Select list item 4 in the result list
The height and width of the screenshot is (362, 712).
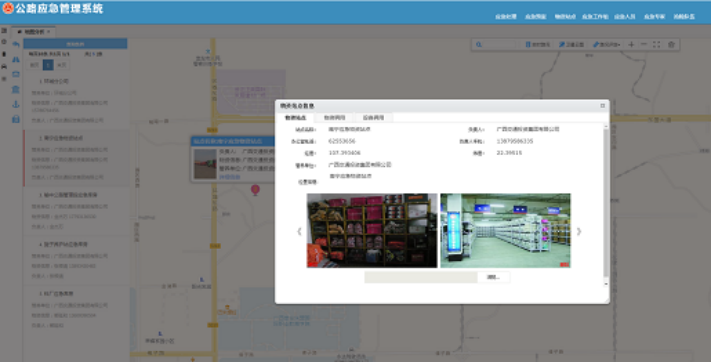coord(75,260)
